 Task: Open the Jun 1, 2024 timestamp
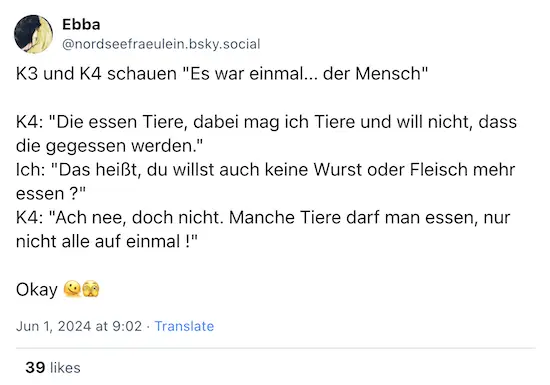pyautogui.click(x=79, y=326)
